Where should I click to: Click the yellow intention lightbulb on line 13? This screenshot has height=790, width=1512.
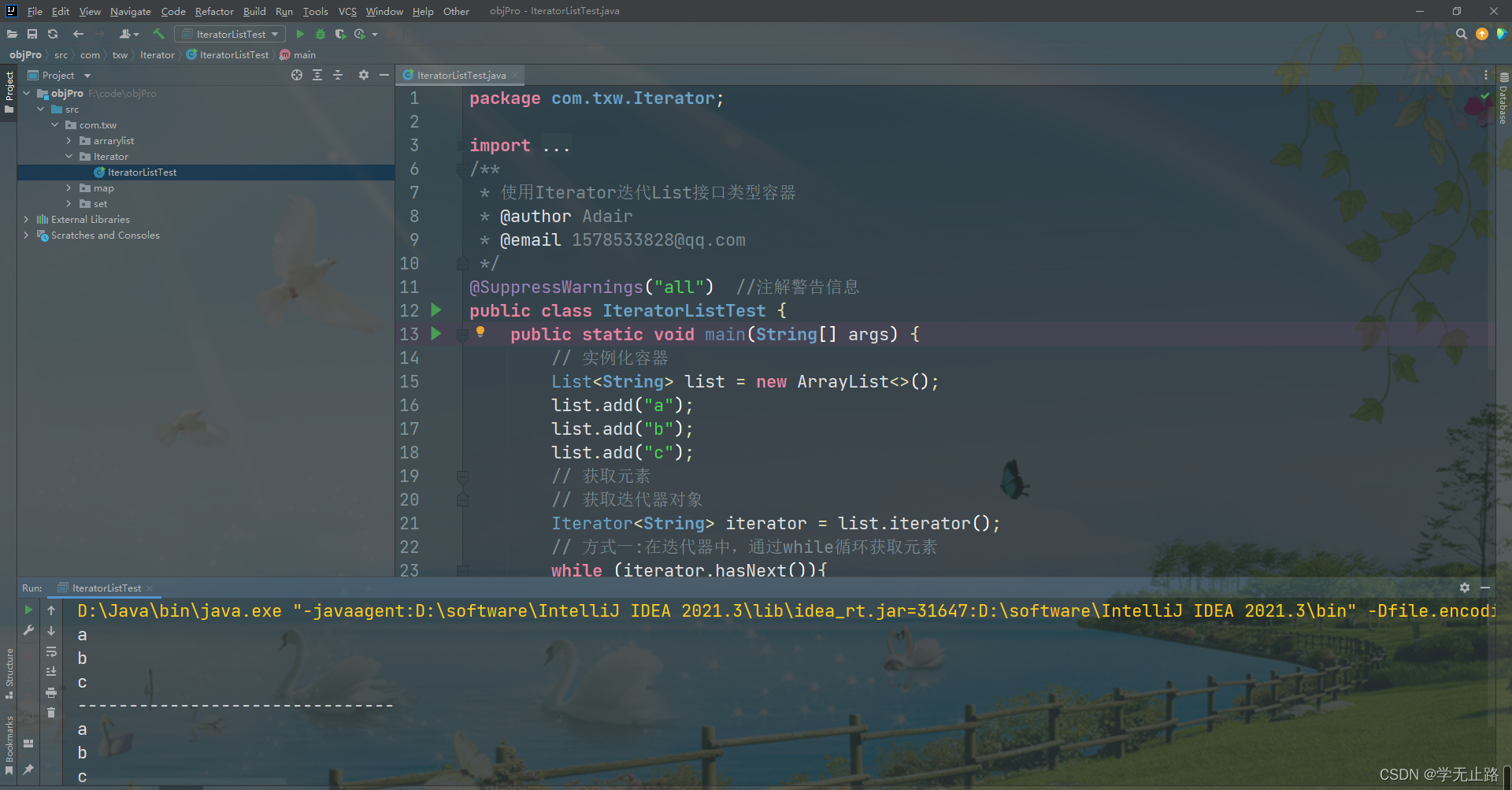(x=480, y=332)
